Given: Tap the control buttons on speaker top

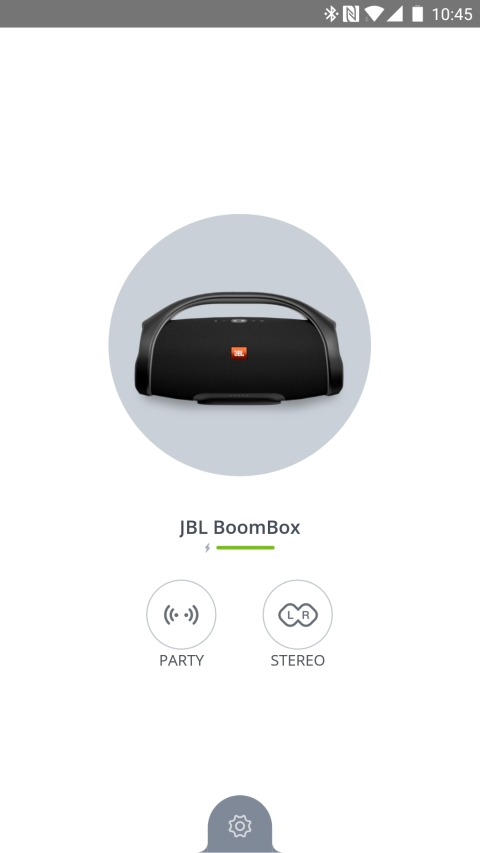Looking at the screenshot, I should pyautogui.click(x=238, y=320).
